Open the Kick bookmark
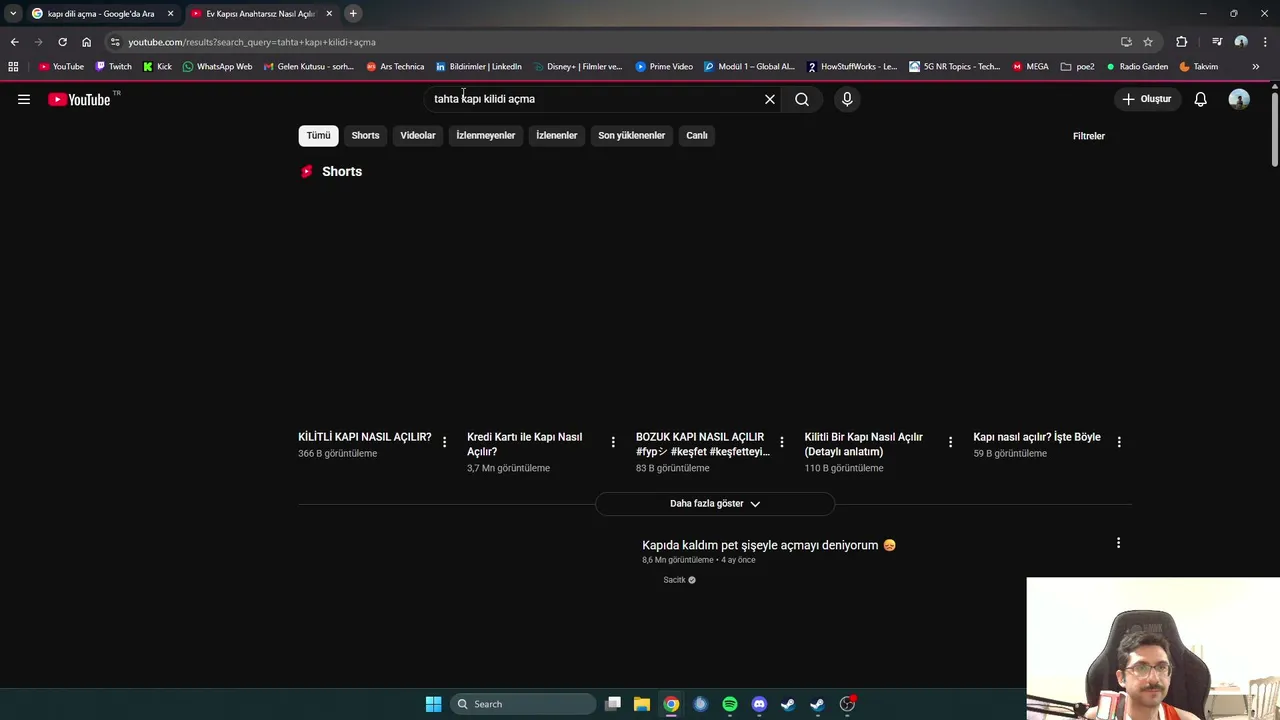1280x720 pixels. click(x=157, y=67)
